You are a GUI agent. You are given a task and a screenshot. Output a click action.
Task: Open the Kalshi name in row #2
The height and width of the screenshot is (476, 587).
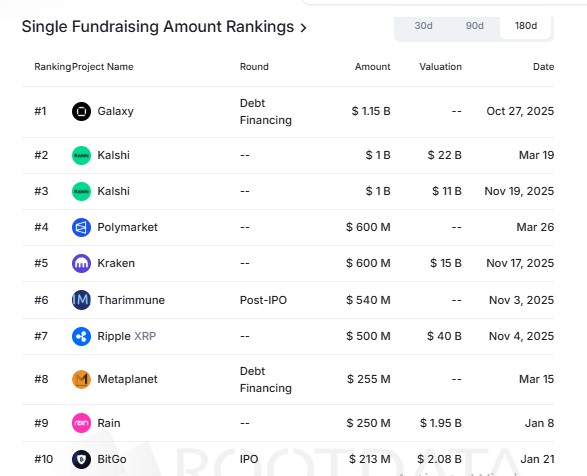113,155
